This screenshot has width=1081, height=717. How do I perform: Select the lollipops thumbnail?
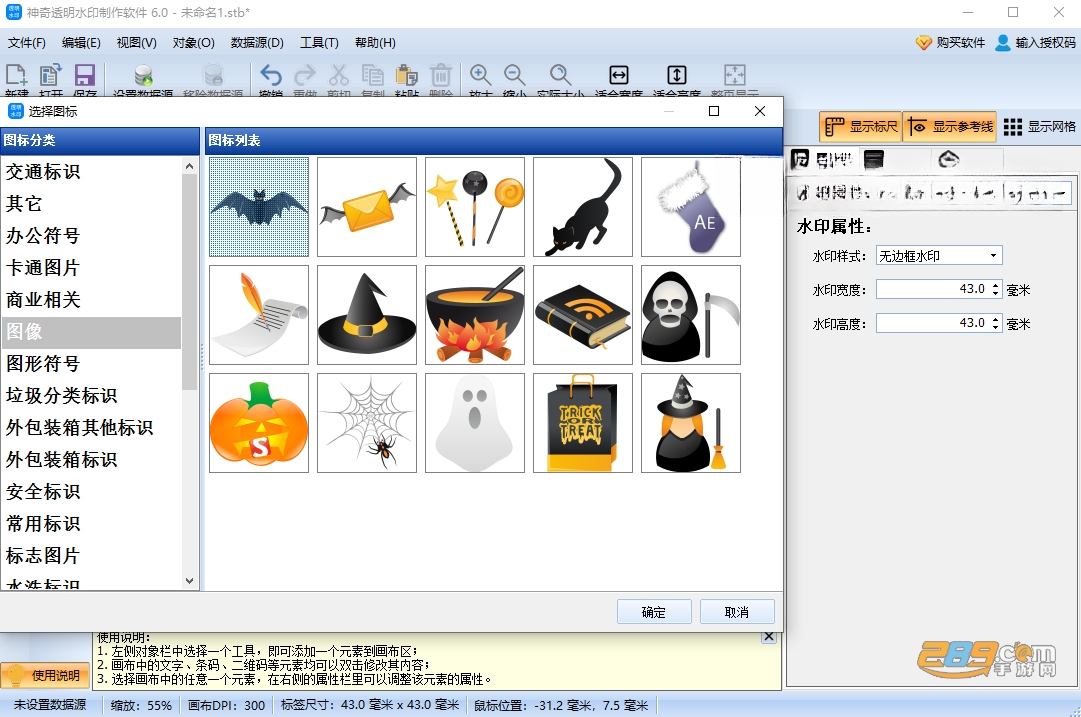tap(475, 207)
